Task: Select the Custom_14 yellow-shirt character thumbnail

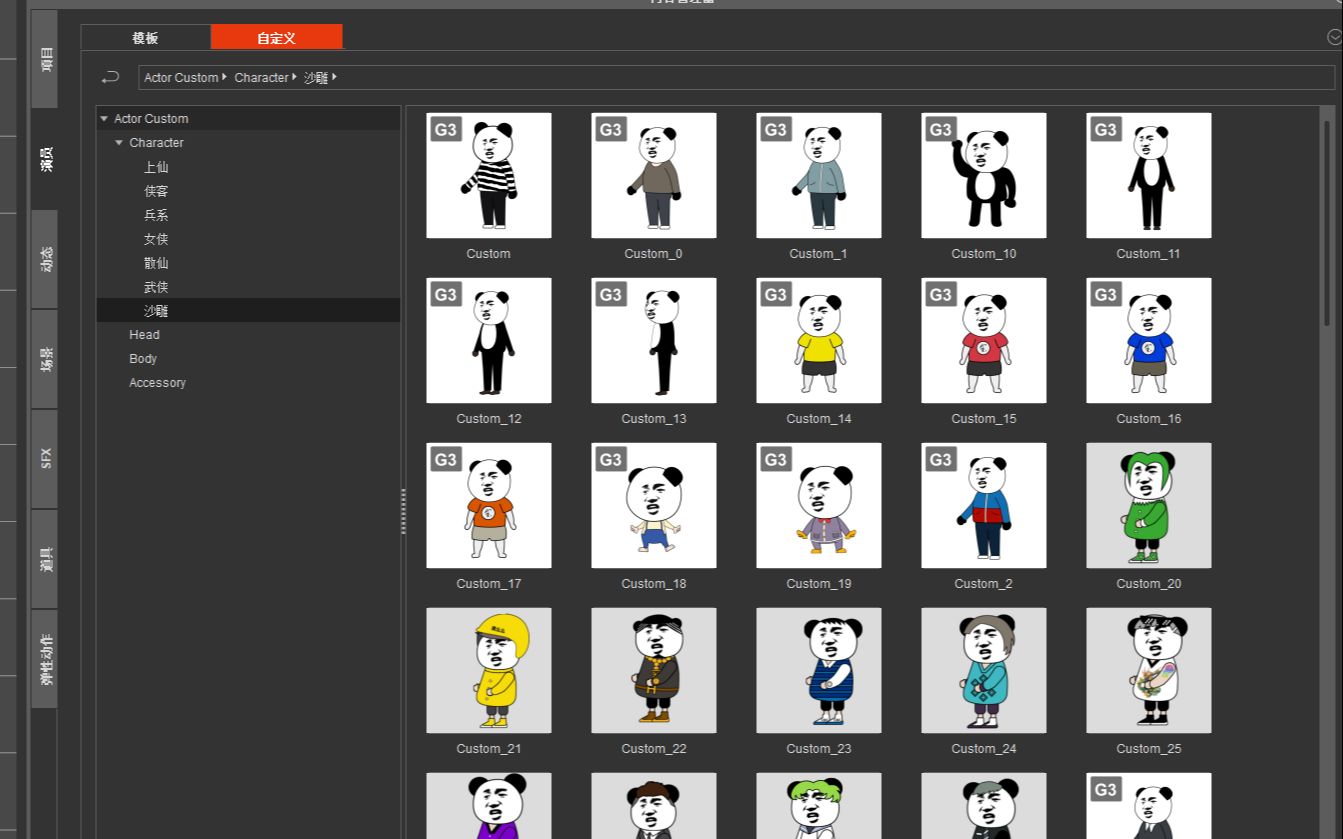Action: pos(819,340)
